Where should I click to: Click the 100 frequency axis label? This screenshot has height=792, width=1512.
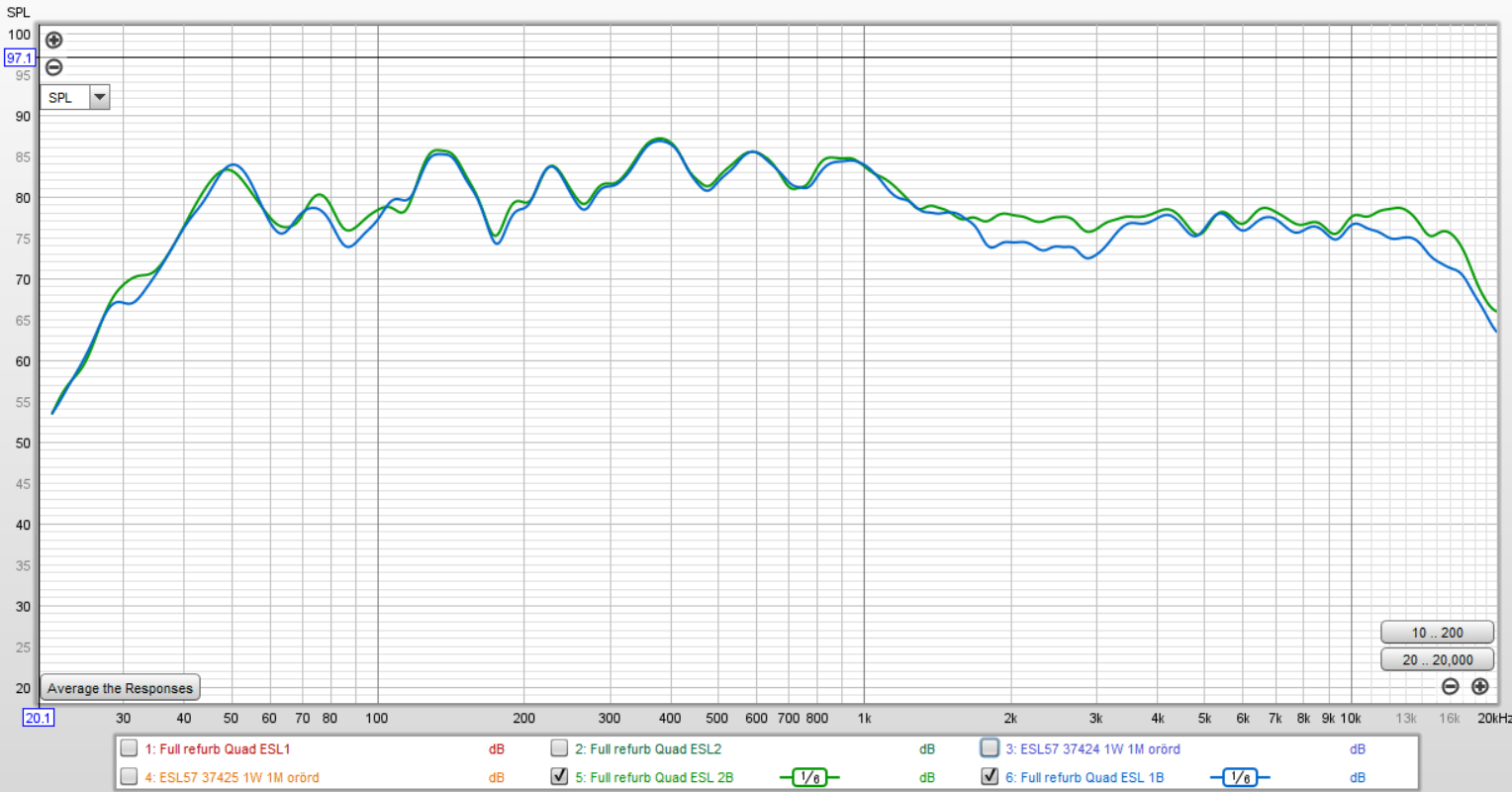377,718
